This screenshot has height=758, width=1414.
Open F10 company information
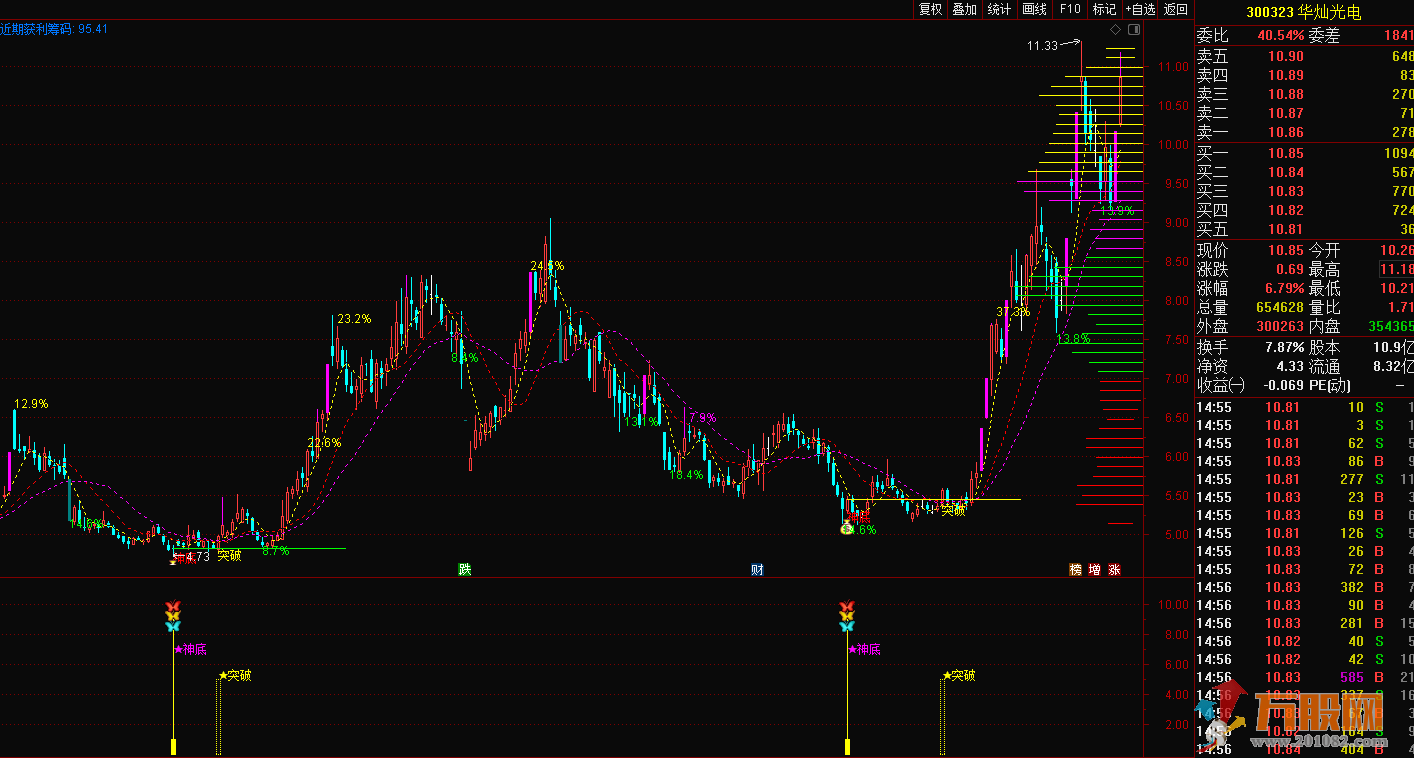click(1069, 9)
